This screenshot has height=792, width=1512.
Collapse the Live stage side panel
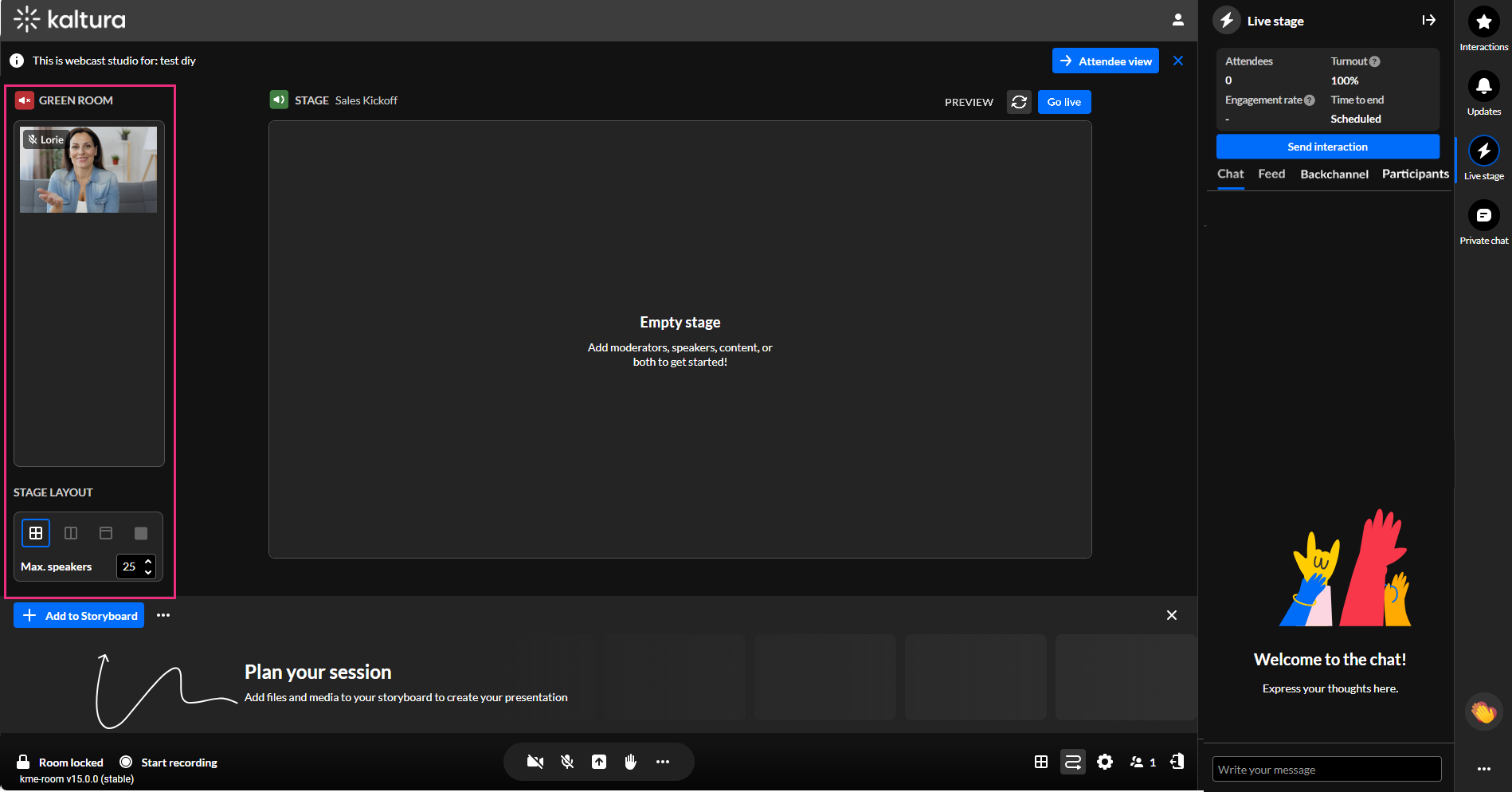(1429, 20)
